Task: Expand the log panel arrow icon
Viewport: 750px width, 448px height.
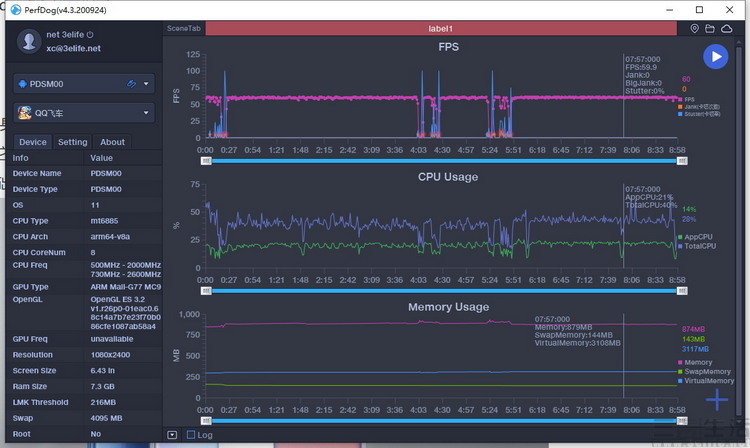Action: coord(172,435)
